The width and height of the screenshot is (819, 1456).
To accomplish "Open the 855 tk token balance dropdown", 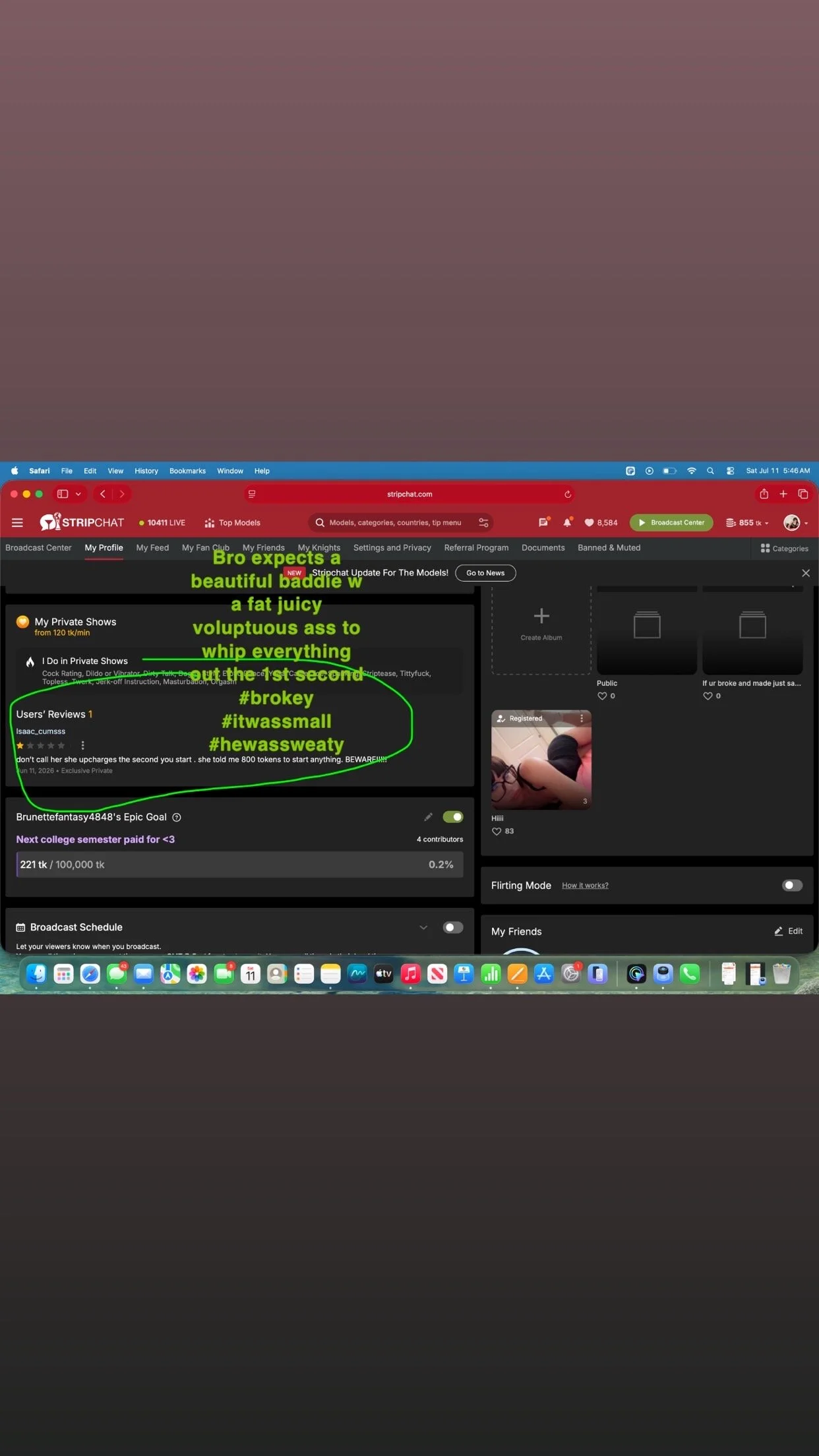I will pos(747,522).
